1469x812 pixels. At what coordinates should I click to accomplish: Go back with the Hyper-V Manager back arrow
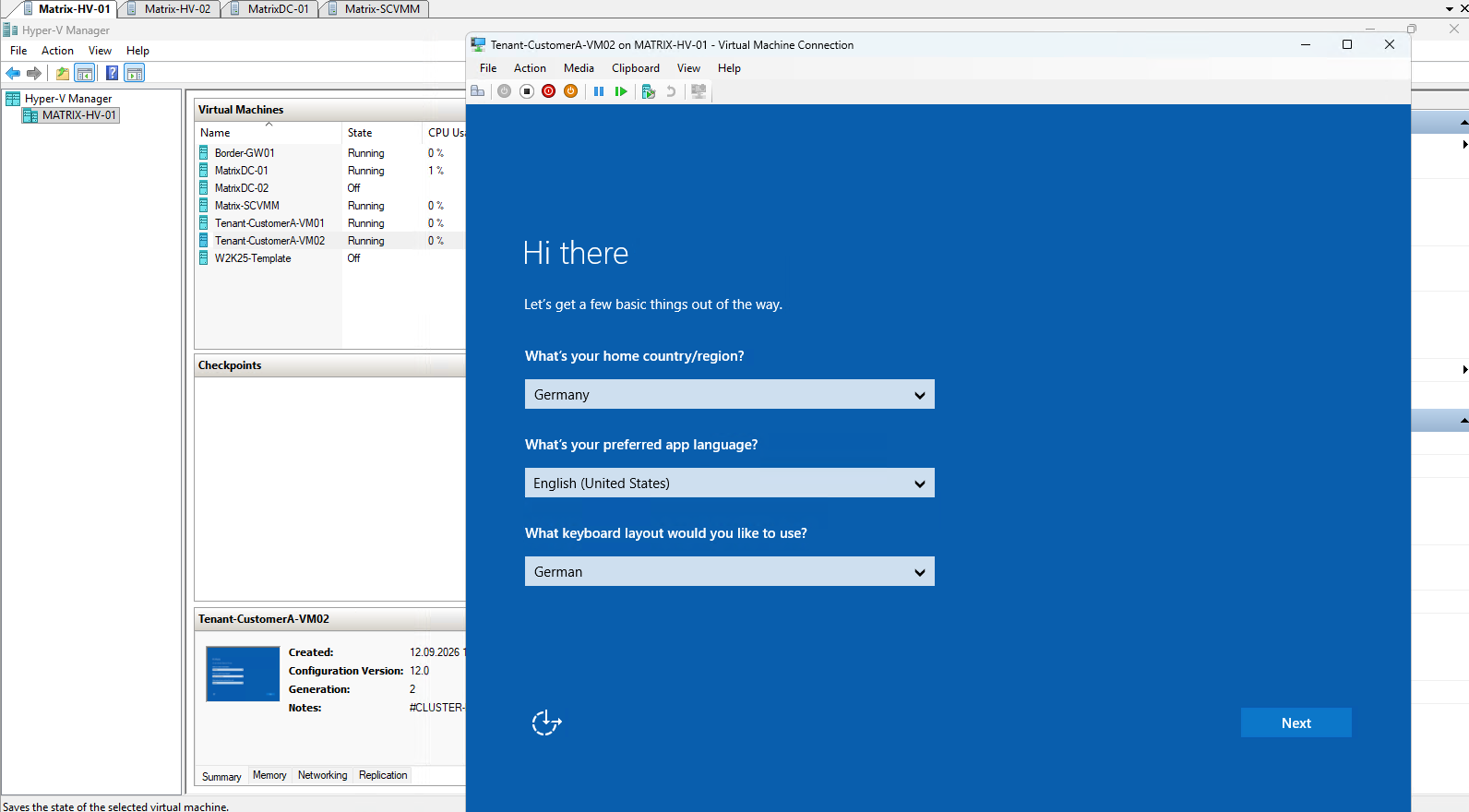13,73
